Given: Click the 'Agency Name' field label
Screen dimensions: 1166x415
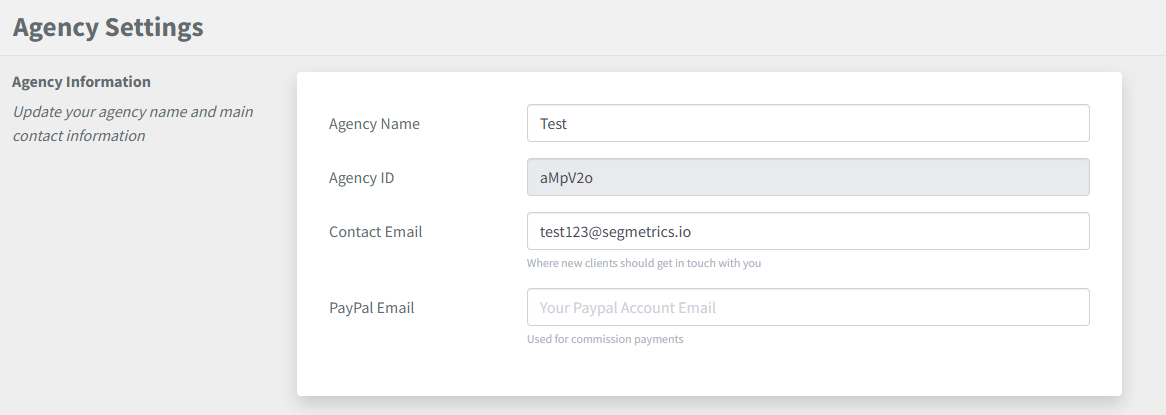Looking at the screenshot, I should coord(374,124).
